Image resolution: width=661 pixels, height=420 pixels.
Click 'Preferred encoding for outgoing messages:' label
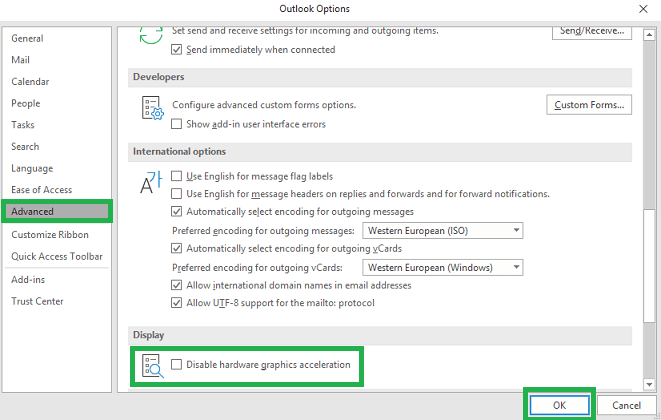coord(263,231)
